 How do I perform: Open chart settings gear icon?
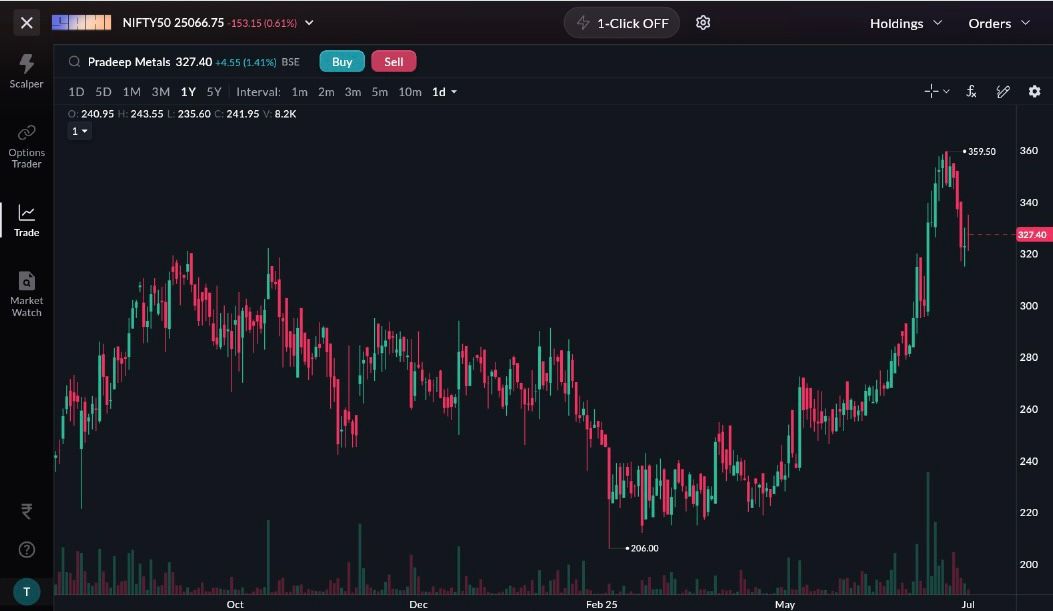point(1034,91)
